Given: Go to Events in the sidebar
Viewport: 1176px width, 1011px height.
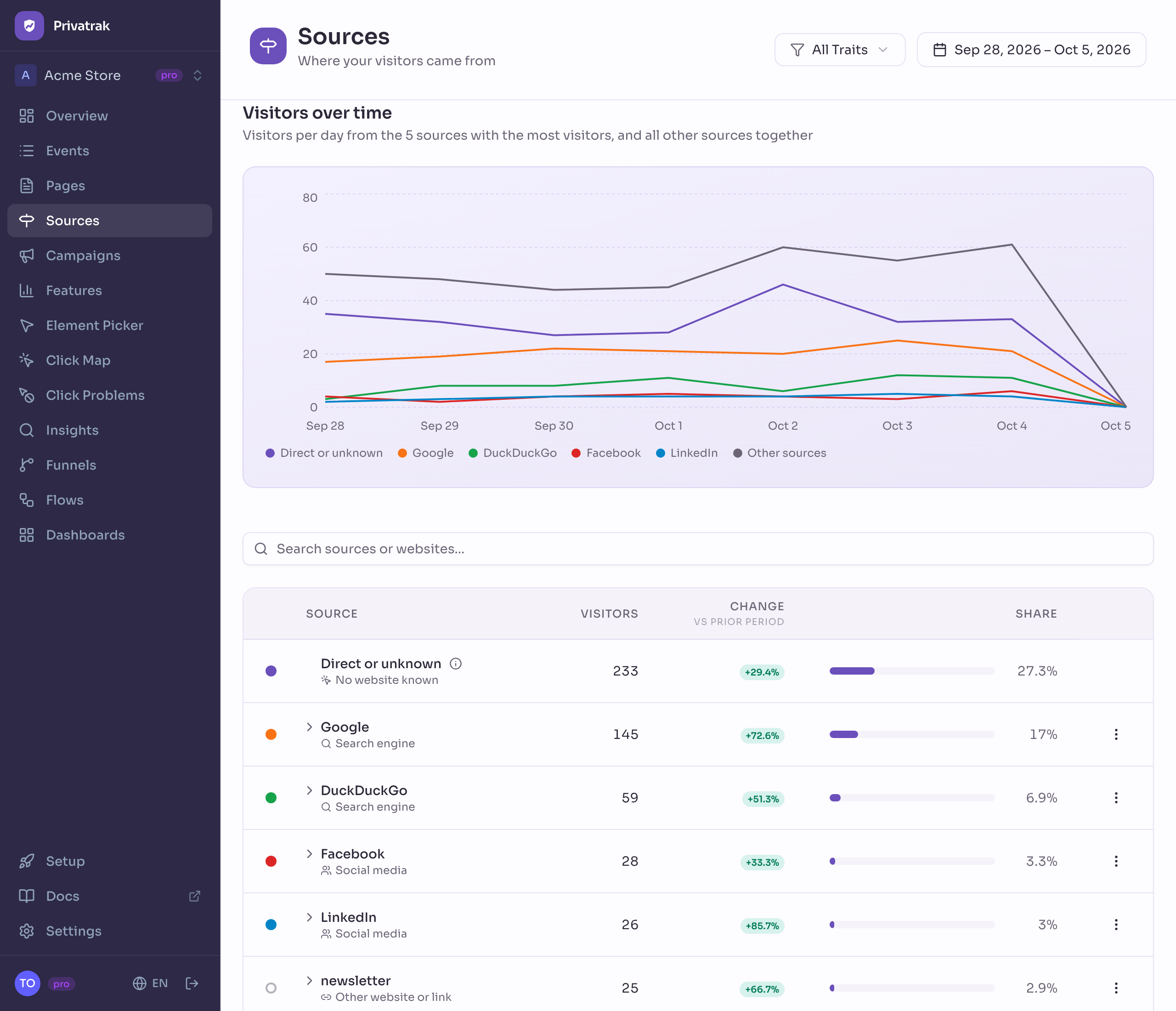Looking at the screenshot, I should coord(109,151).
